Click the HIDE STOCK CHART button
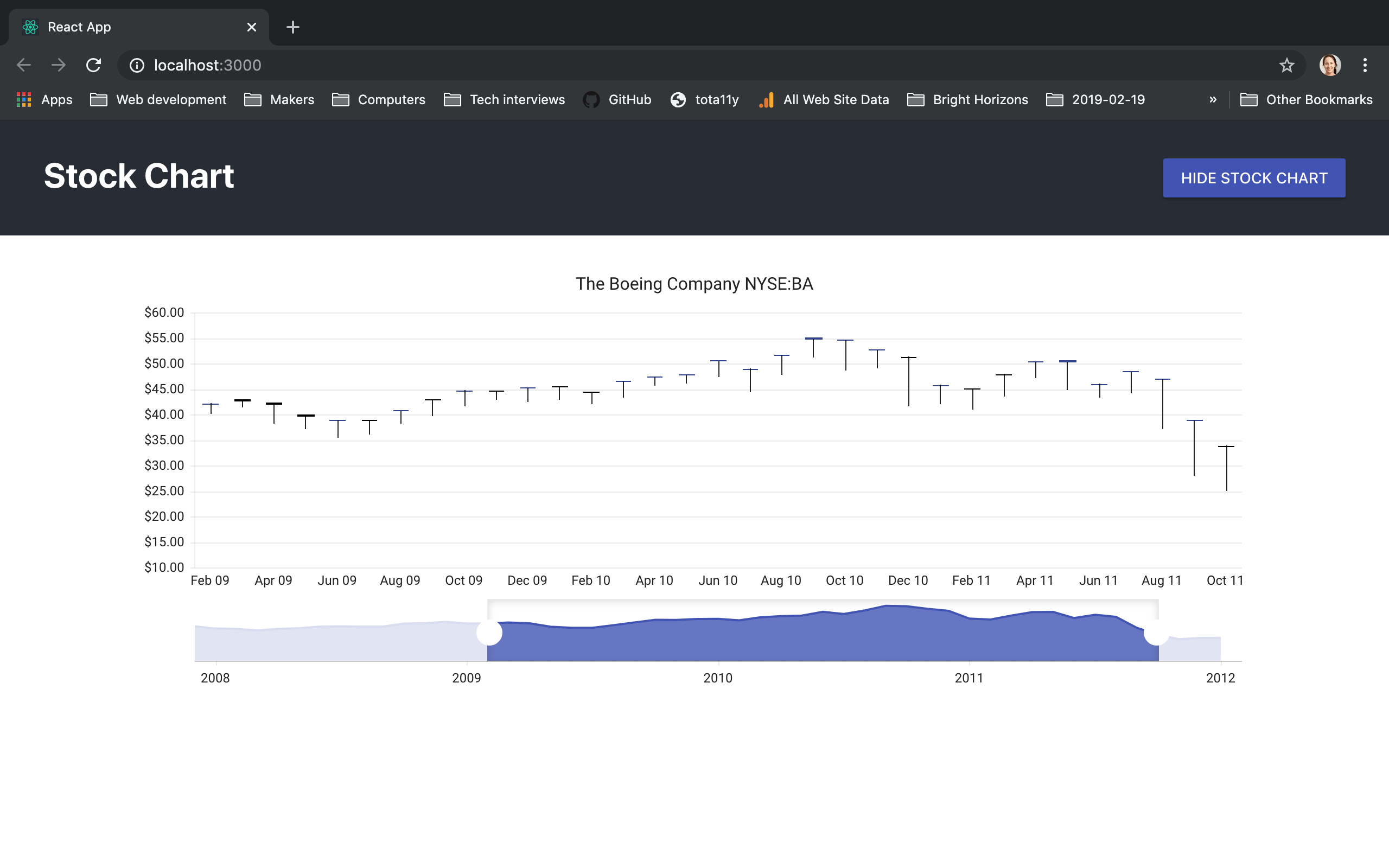This screenshot has width=1389, height=868. pos(1254,178)
